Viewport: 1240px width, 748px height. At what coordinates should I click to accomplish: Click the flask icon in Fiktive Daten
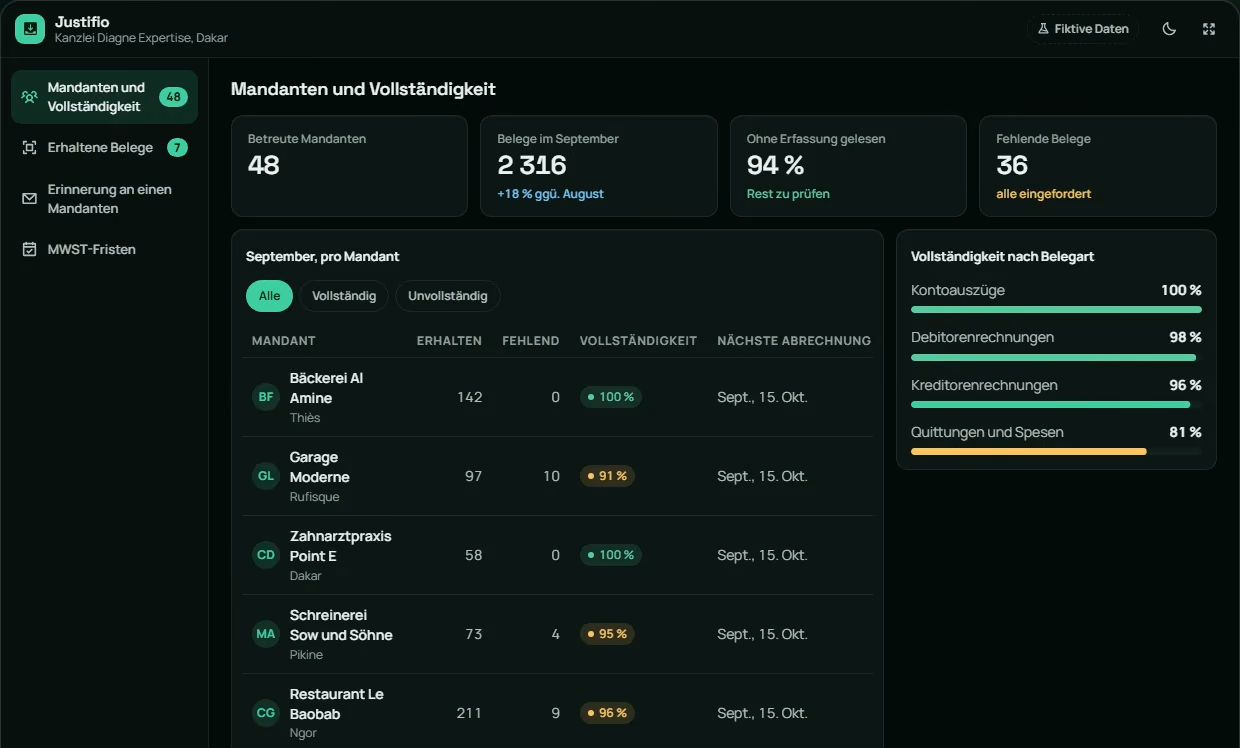tap(1044, 29)
